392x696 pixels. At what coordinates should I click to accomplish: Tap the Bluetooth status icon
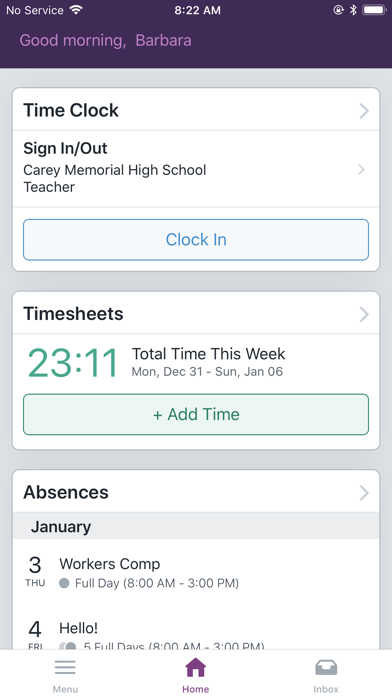pos(353,10)
